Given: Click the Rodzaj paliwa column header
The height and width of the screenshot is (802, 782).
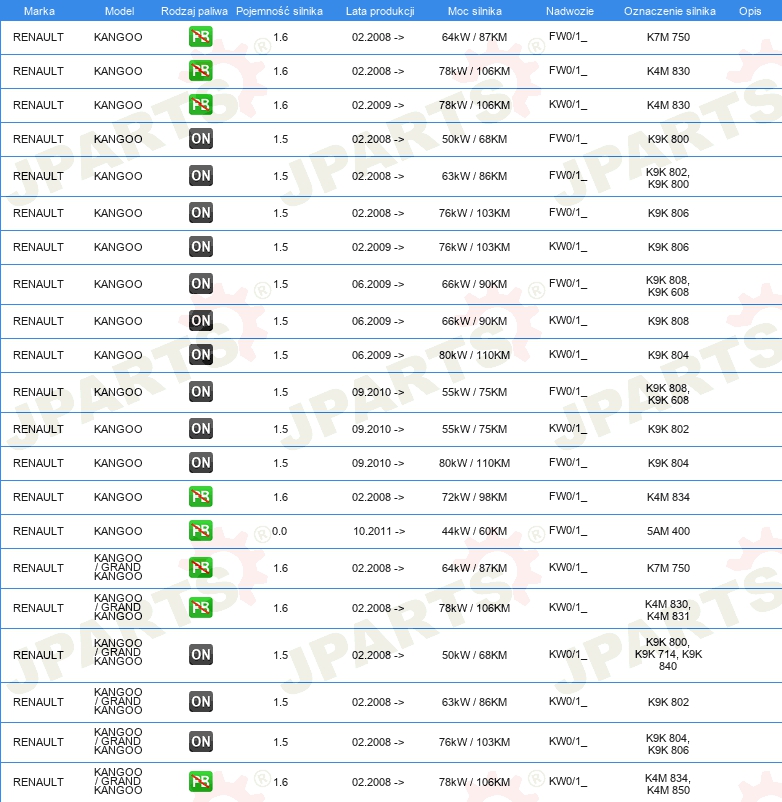Looking at the screenshot, I should [x=194, y=11].
